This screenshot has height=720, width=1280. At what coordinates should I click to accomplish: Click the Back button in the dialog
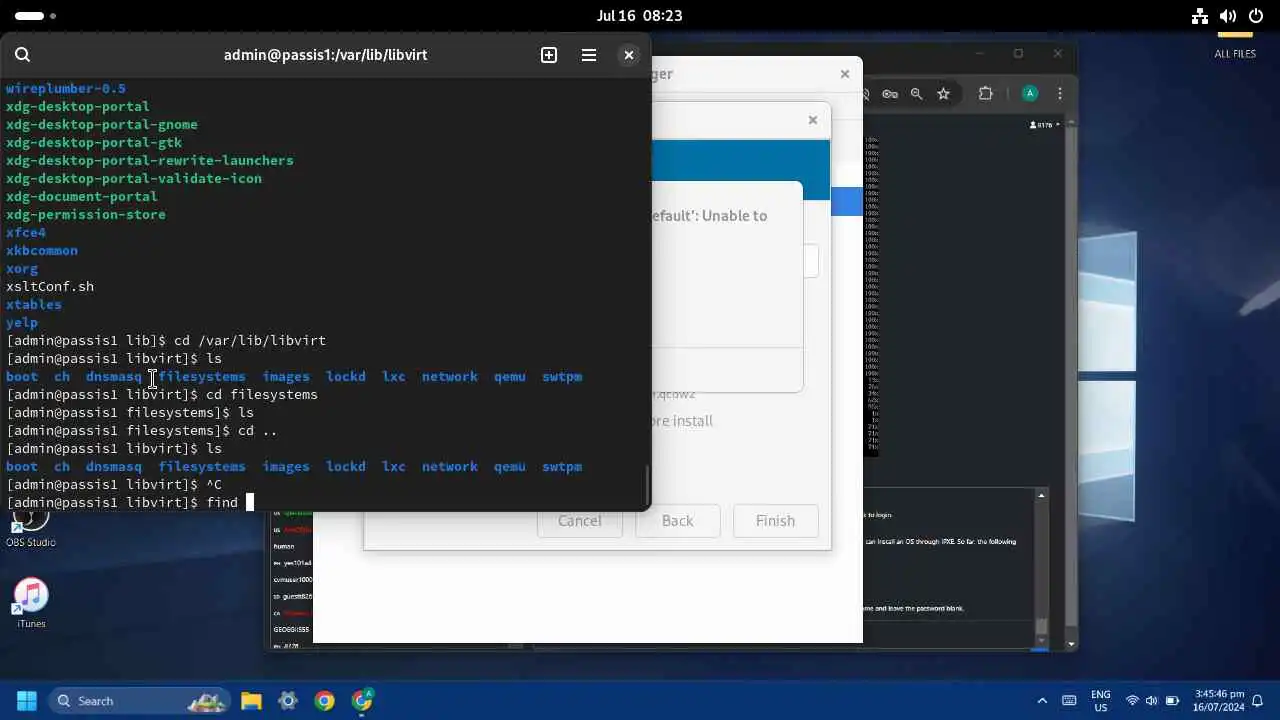(x=677, y=520)
